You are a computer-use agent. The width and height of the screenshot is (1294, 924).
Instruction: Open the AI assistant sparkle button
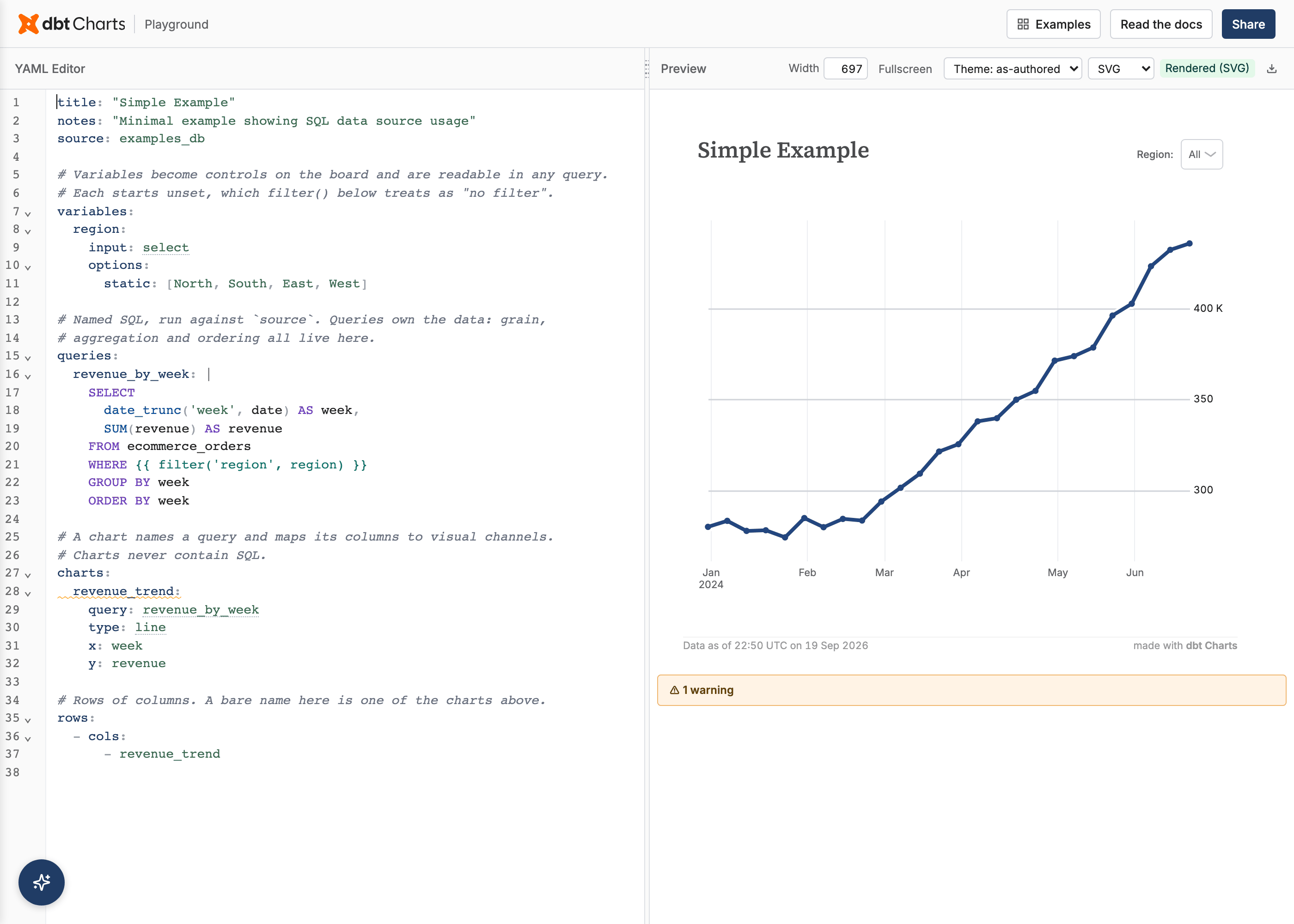(x=42, y=882)
